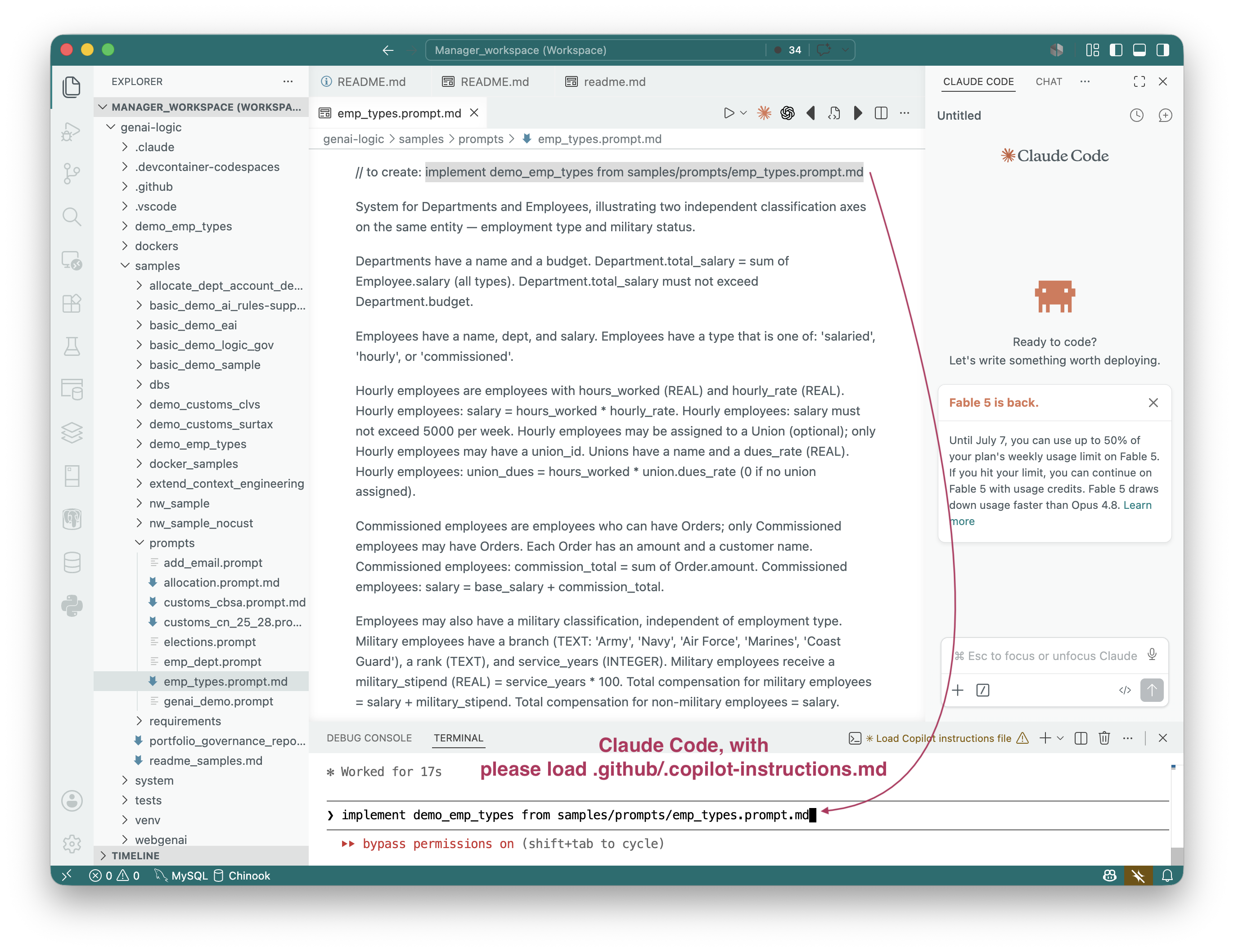1234x952 pixels.
Task: Open the Python icon in activity bar
Action: pyautogui.click(x=72, y=606)
